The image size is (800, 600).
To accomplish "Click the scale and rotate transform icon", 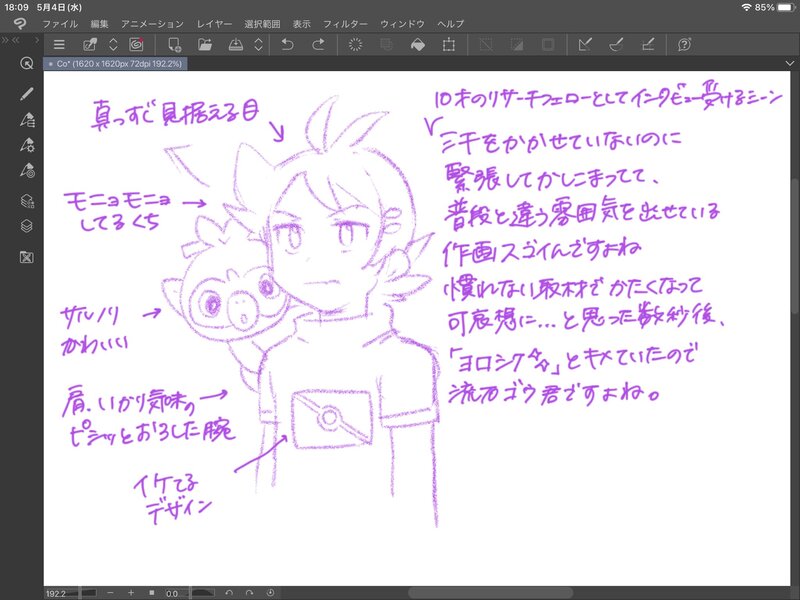I will pos(448,45).
